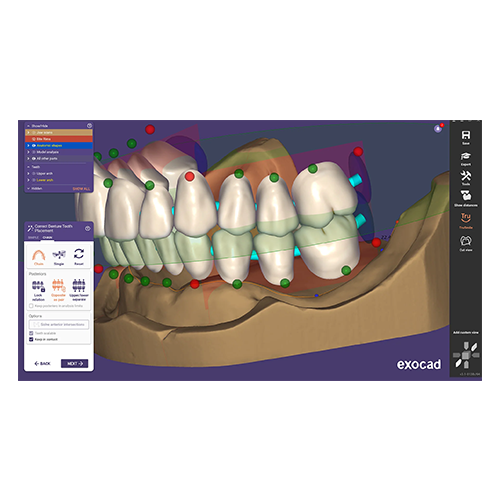Click view cube right arrow
Screen dimensions: 500x500
pos(476,355)
